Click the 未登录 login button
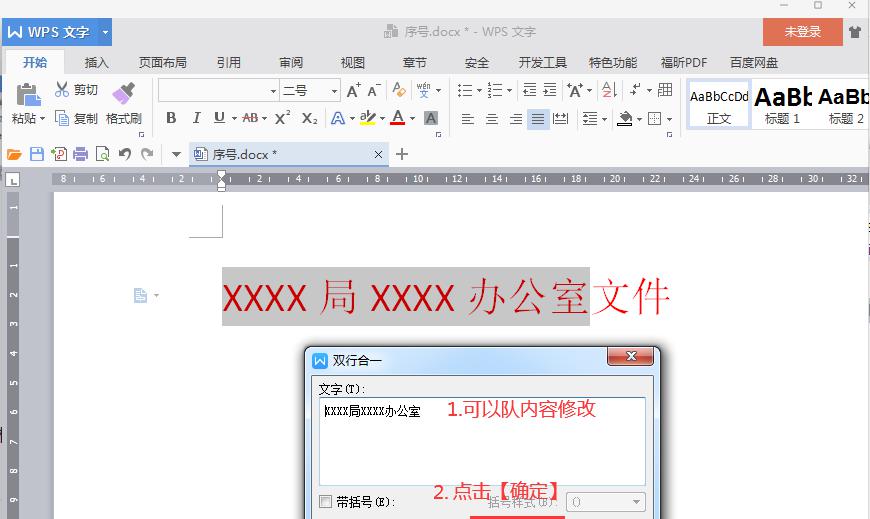The height and width of the screenshot is (519, 870). coord(802,32)
